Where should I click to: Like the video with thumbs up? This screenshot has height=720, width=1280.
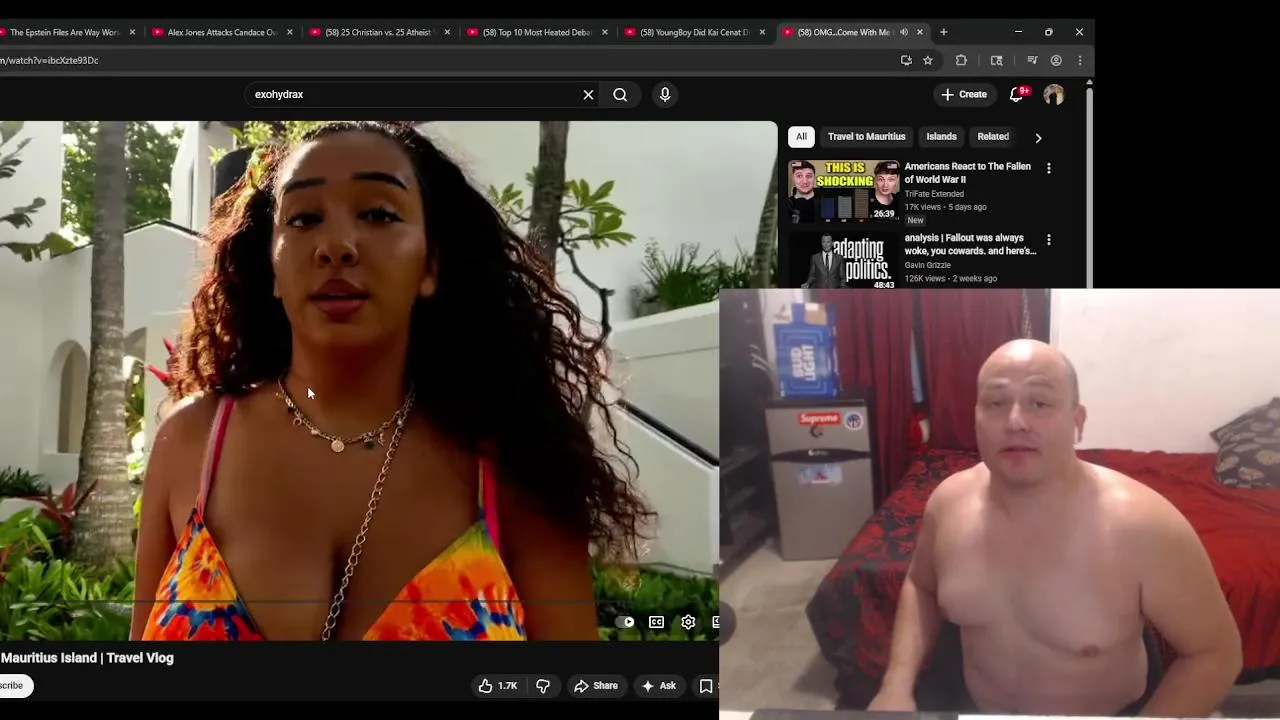[x=497, y=686]
